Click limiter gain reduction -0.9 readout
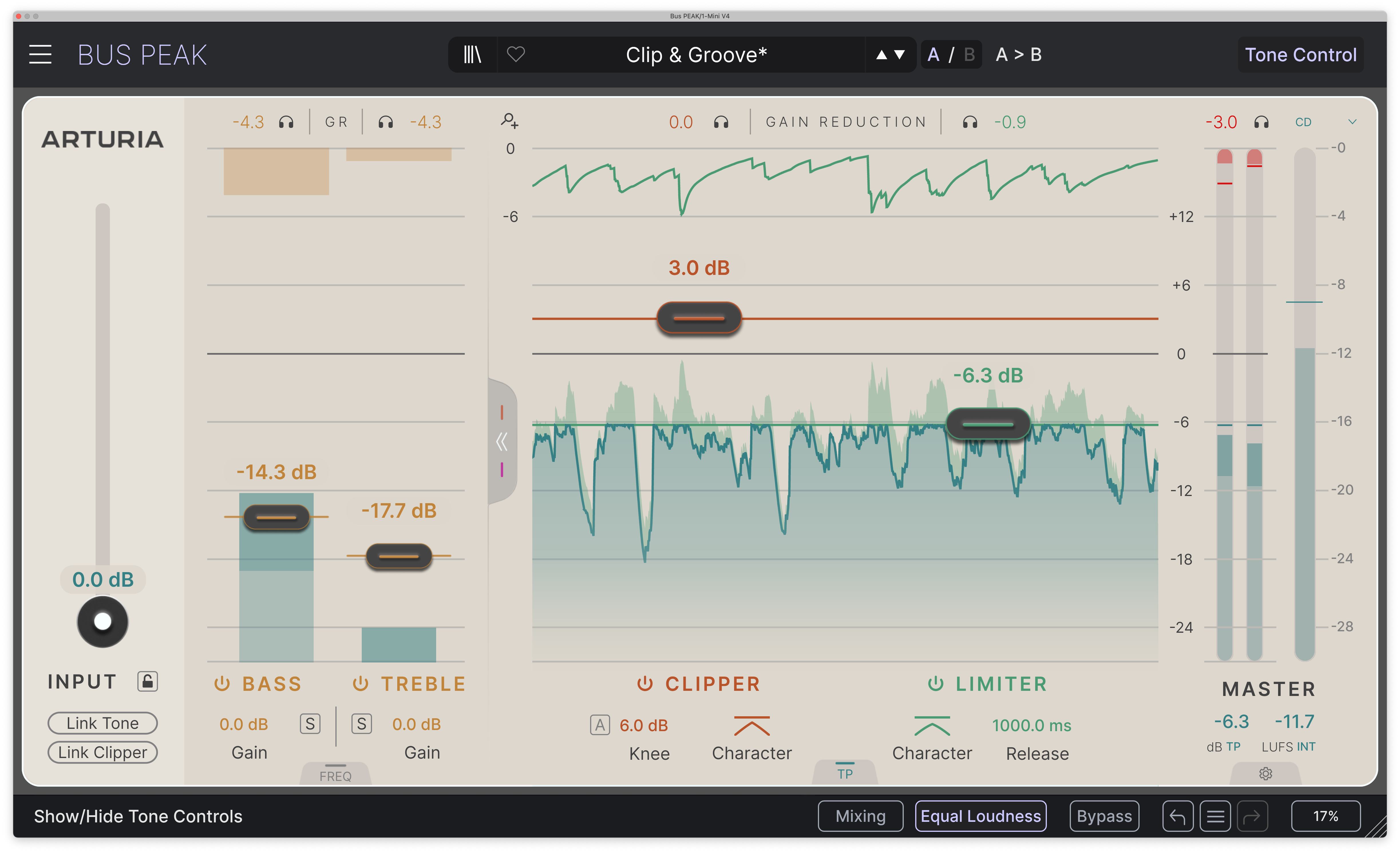 (x=1010, y=122)
